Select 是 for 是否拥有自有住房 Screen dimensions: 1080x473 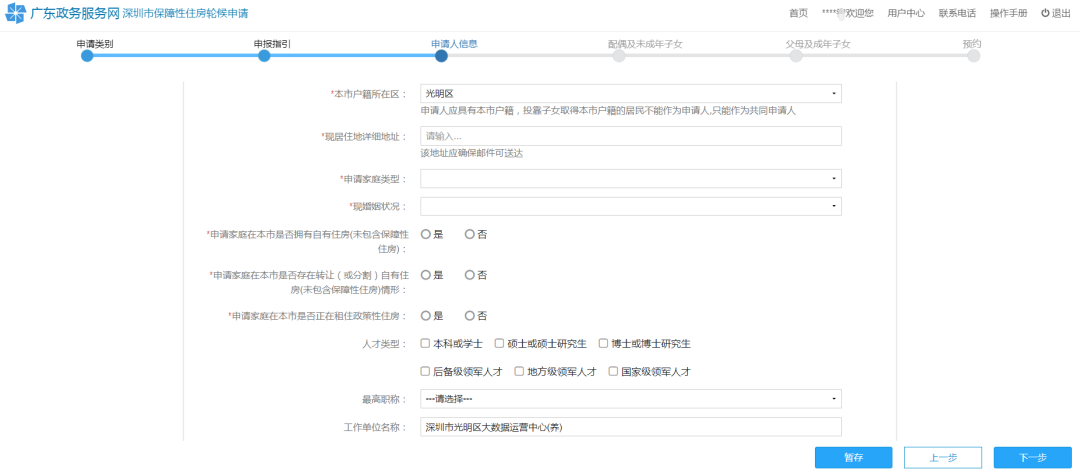point(426,234)
